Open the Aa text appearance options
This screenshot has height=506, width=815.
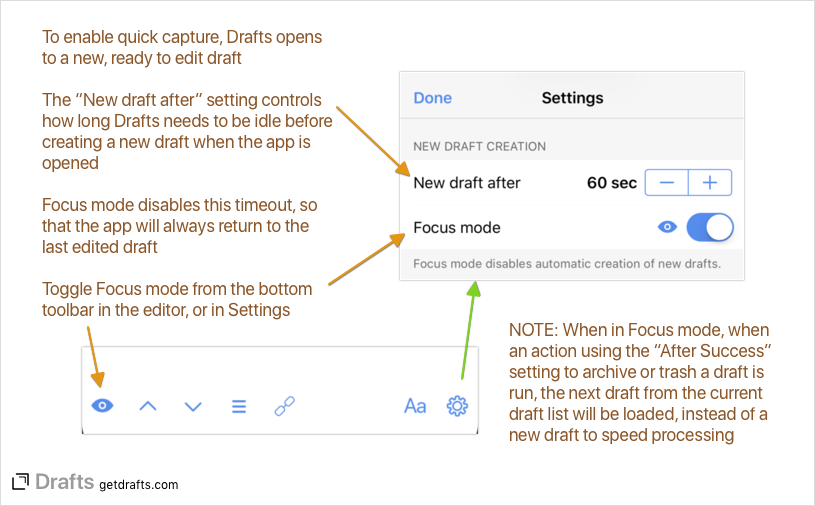click(x=415, y=406)
